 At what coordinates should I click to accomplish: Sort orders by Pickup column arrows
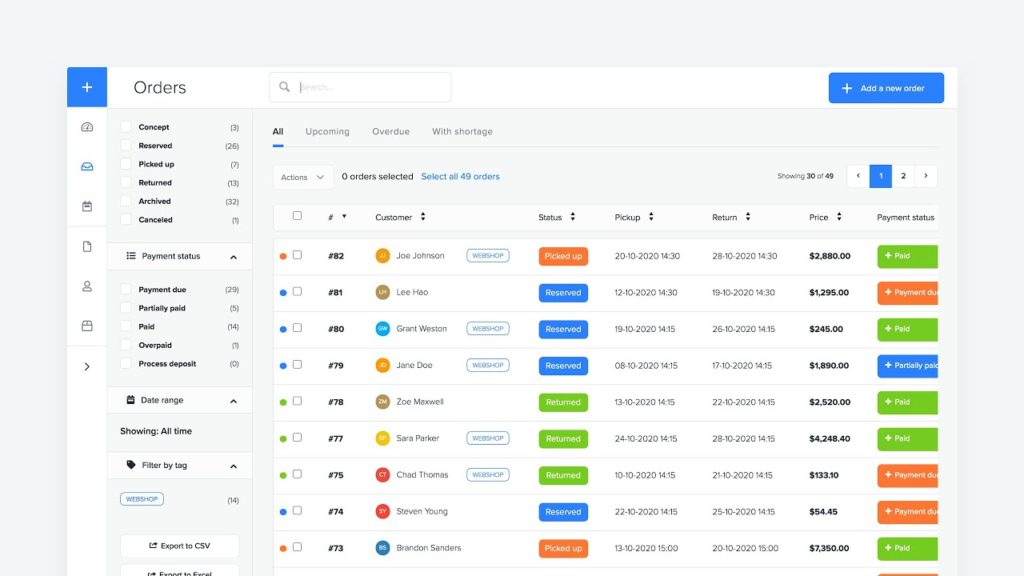[x=650, y=217]
